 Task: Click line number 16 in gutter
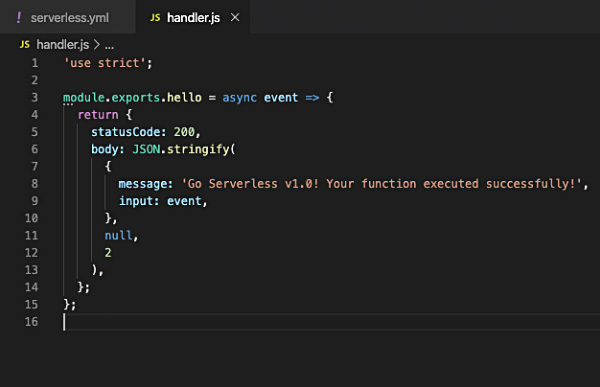coord(32,322)
